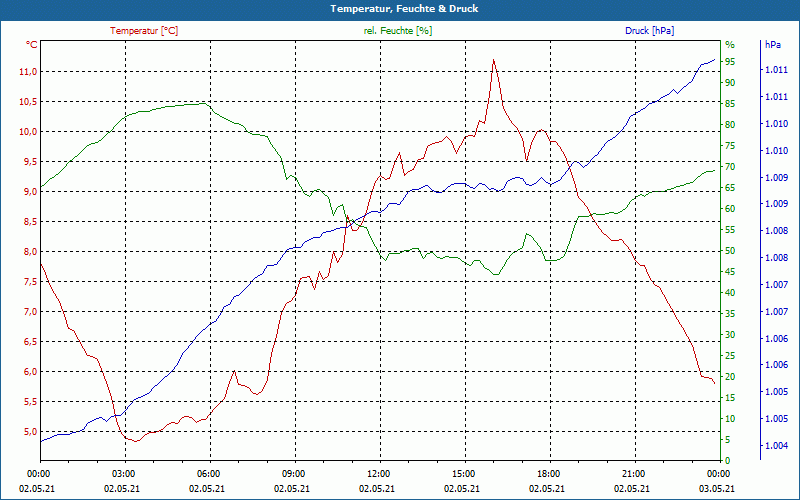
Task: Click the '03:00' time axis label
Action: click(121, 474)
